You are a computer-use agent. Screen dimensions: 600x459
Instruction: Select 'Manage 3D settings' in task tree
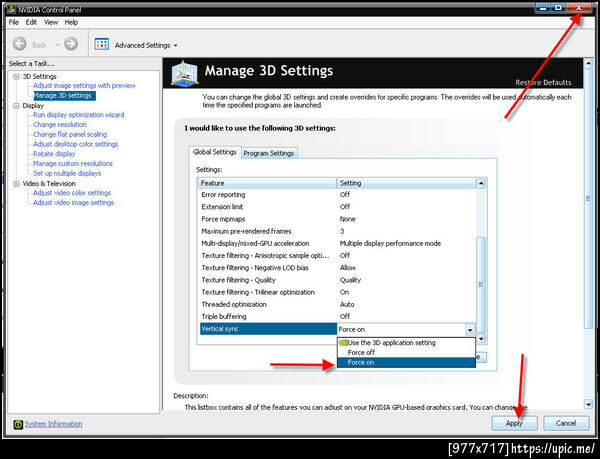[x=64, y=96]
